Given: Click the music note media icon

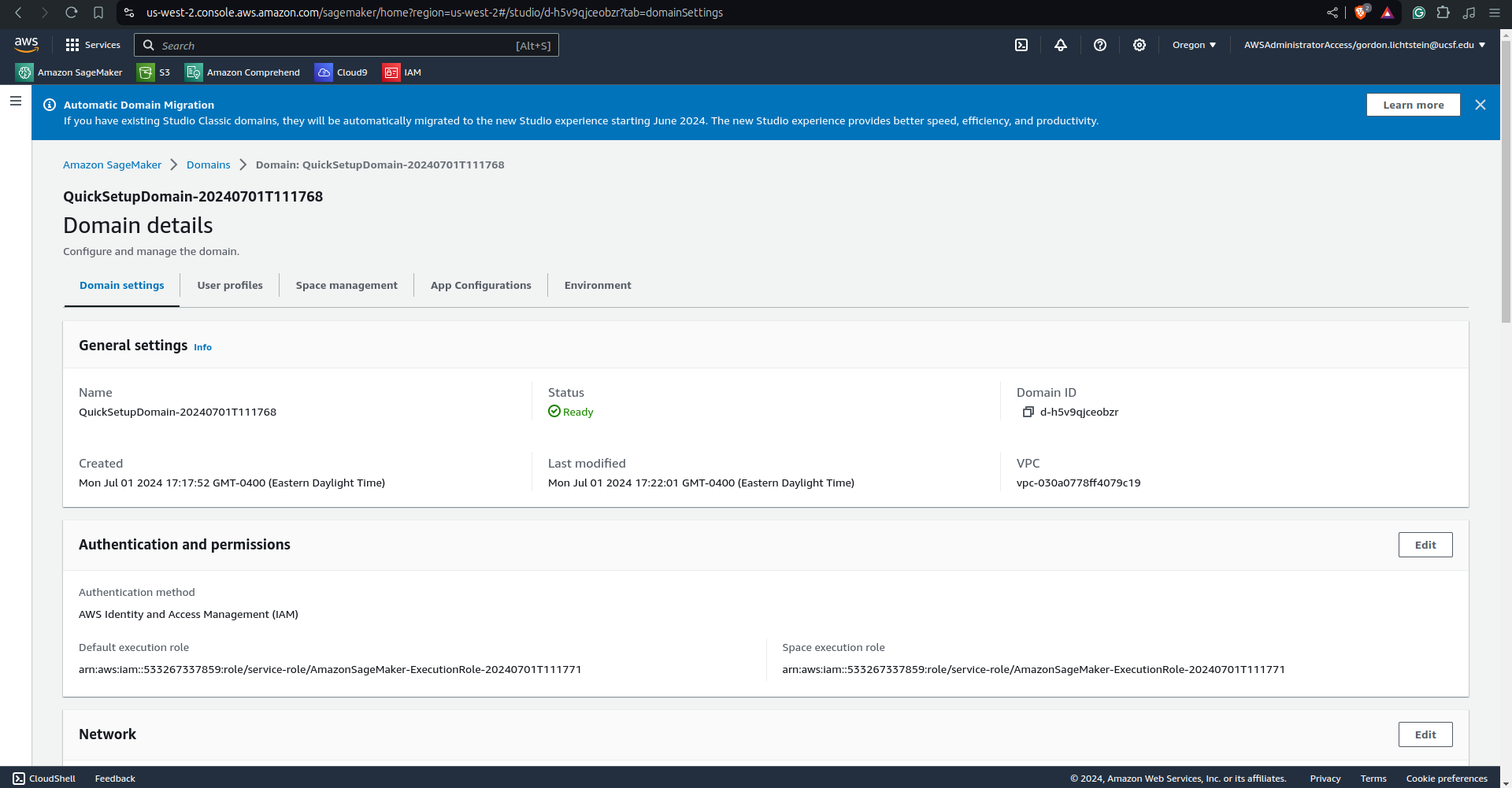Looking at the screenshot, I should pyautogui.click(x=1469, y=13).
